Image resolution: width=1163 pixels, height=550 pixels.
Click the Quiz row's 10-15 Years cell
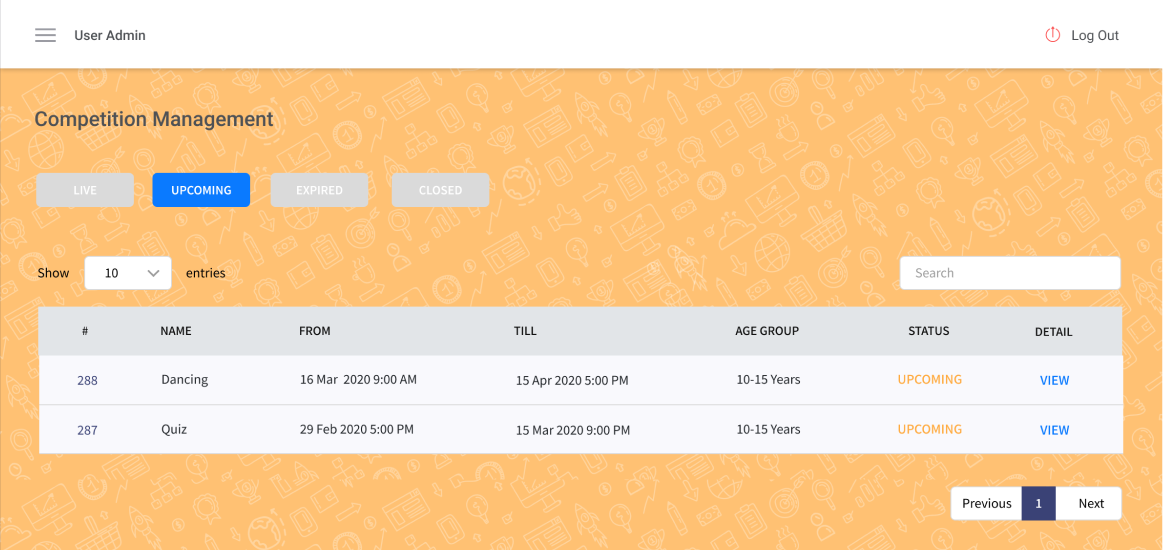pos(768,429)
